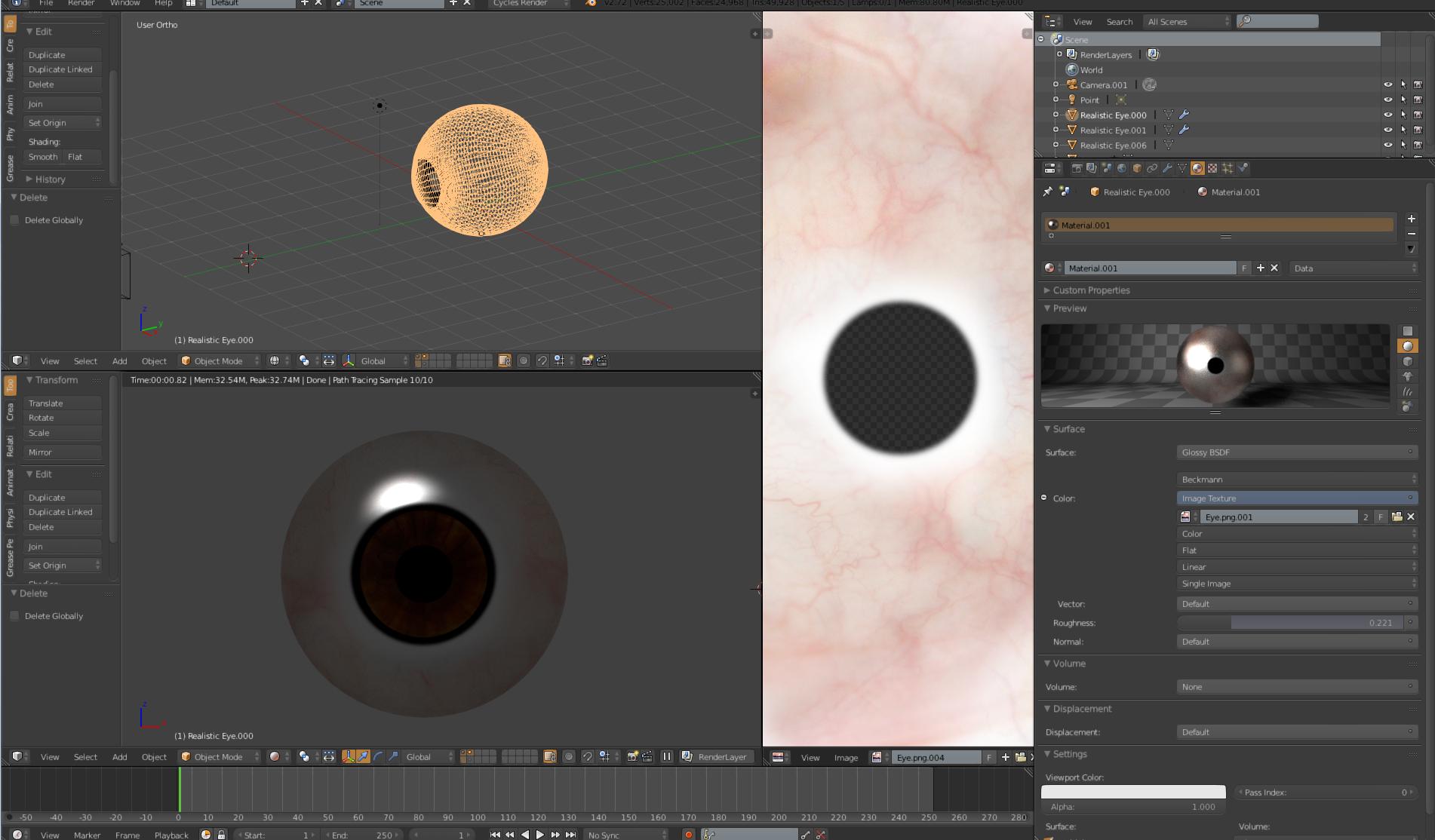Click Smooth shading button
This screenshot has height=840, width=1435.
(x=42, y=157)
